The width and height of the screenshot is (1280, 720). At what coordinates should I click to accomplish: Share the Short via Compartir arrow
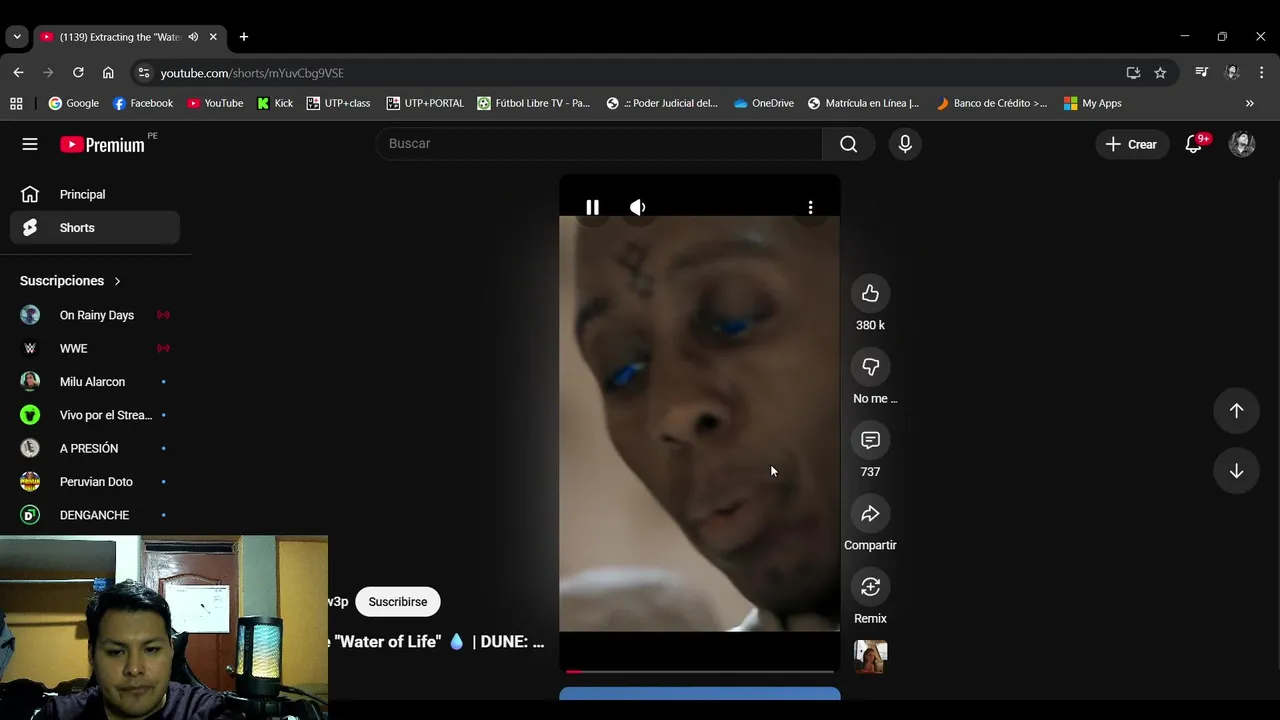[x=870, y=513]
